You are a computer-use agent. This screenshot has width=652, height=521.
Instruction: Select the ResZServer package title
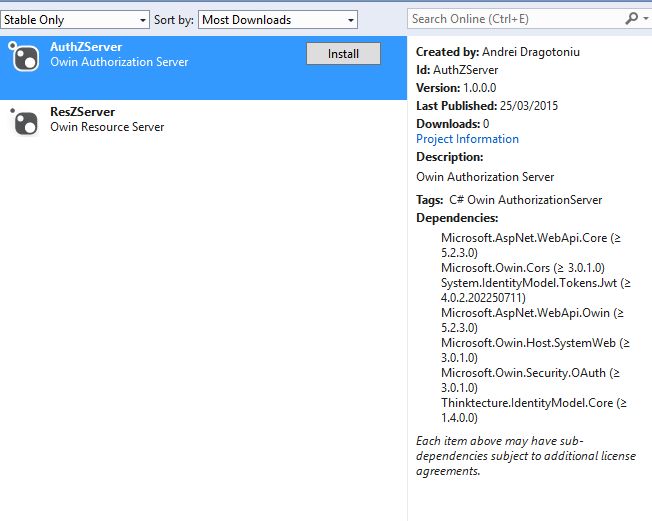coord(82,112)
